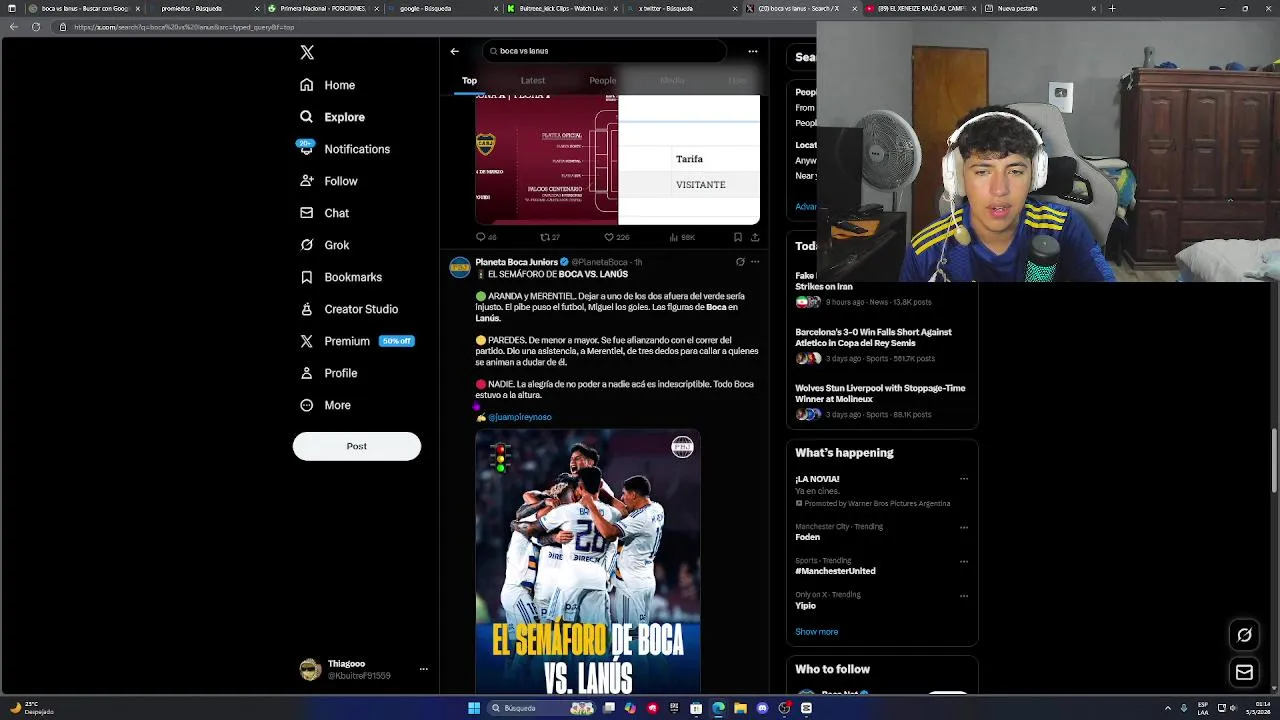The width and height of the screenshot is (1280, 720).
Task: Open three-dot menu for Foden trend
Action: [x=964, y=527]
